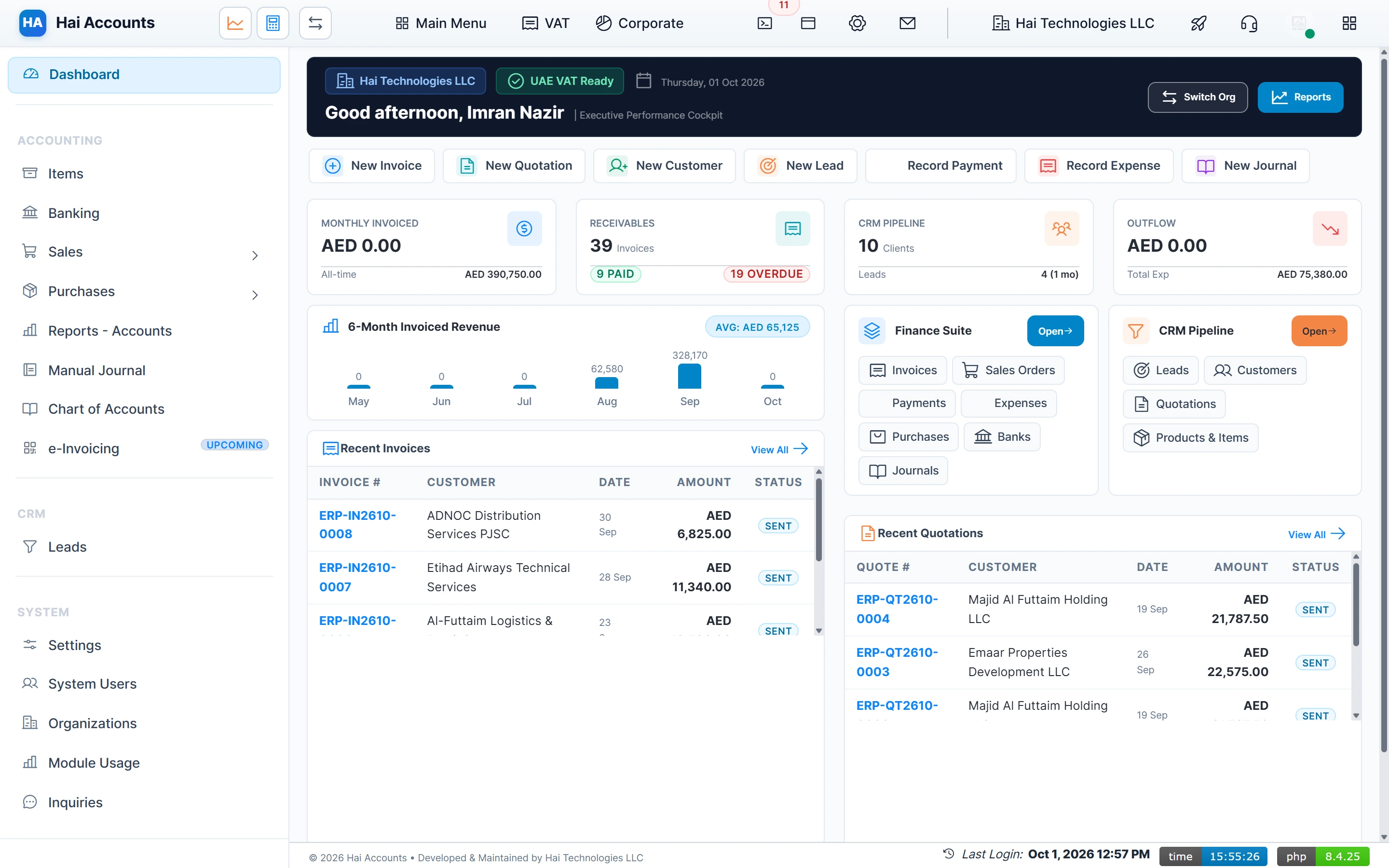Click the HA logo icon

coord(32,22)
